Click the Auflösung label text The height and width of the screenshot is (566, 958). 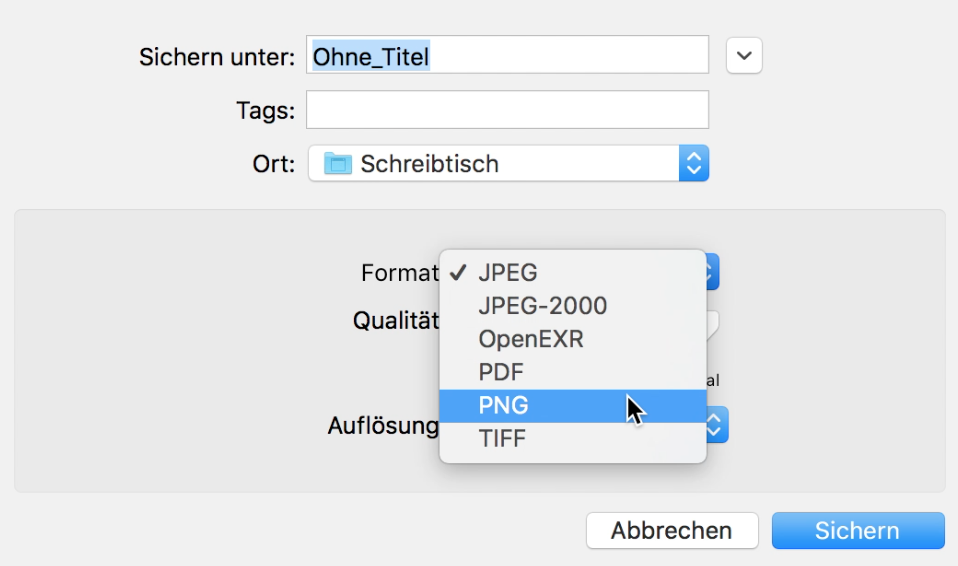click(x=383, y=425)
